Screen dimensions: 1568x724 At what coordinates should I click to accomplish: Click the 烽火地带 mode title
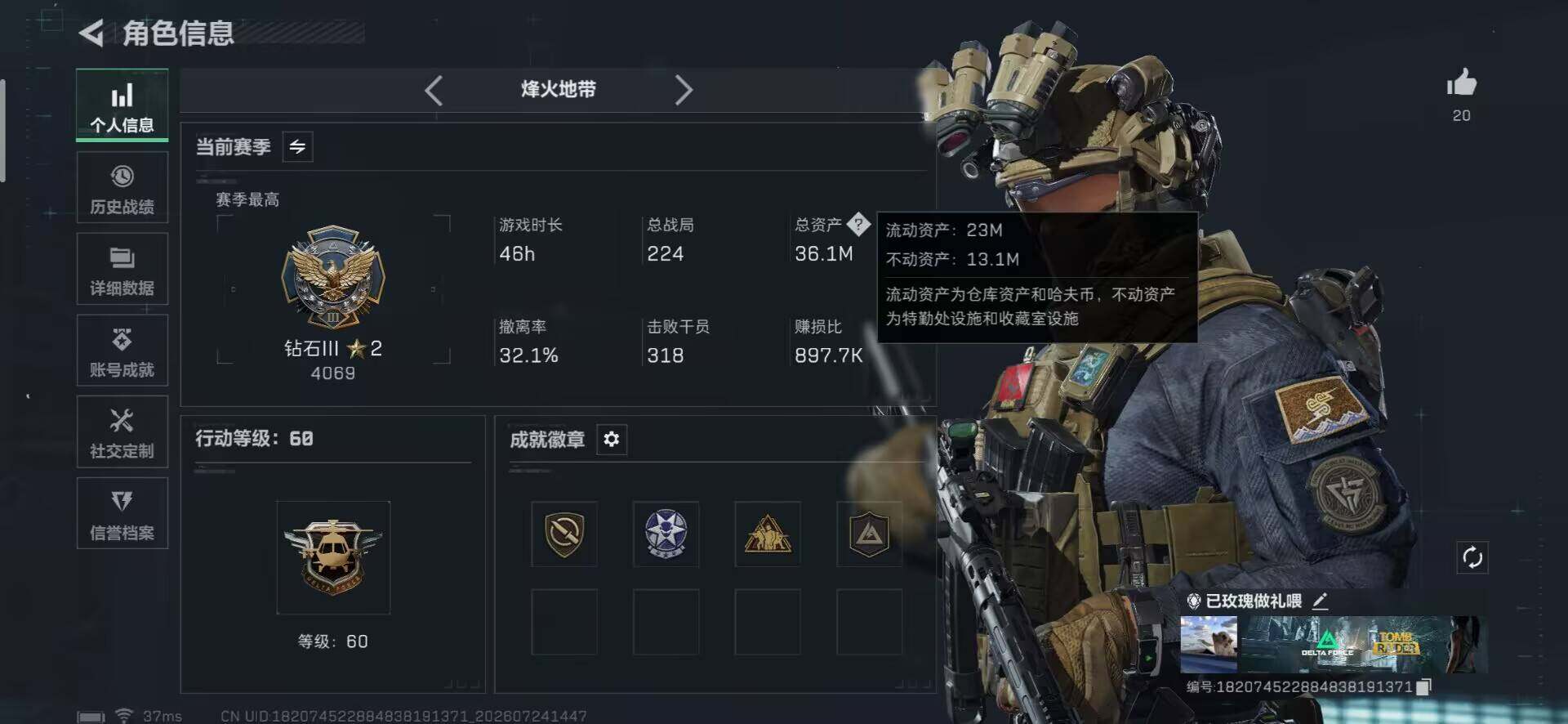coord(559,89)
